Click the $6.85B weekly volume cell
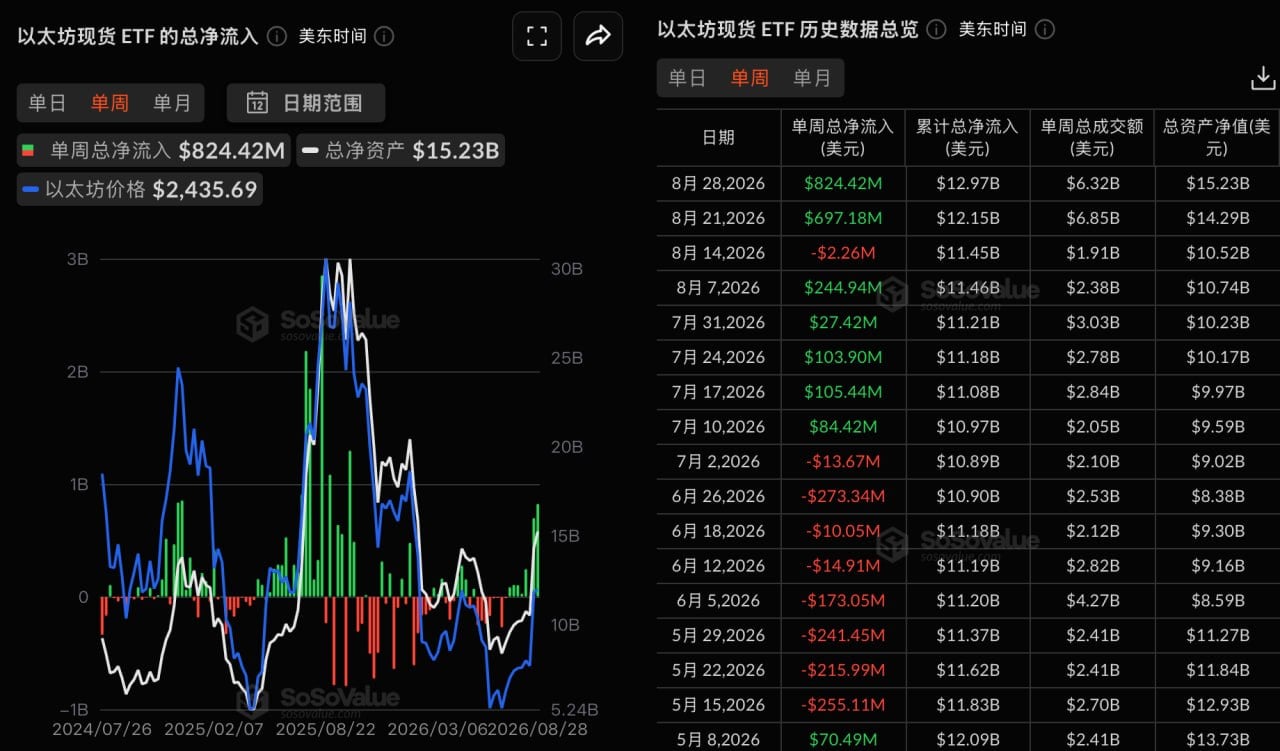This screenshot has width=1280, height=751. pos(1092,218)
